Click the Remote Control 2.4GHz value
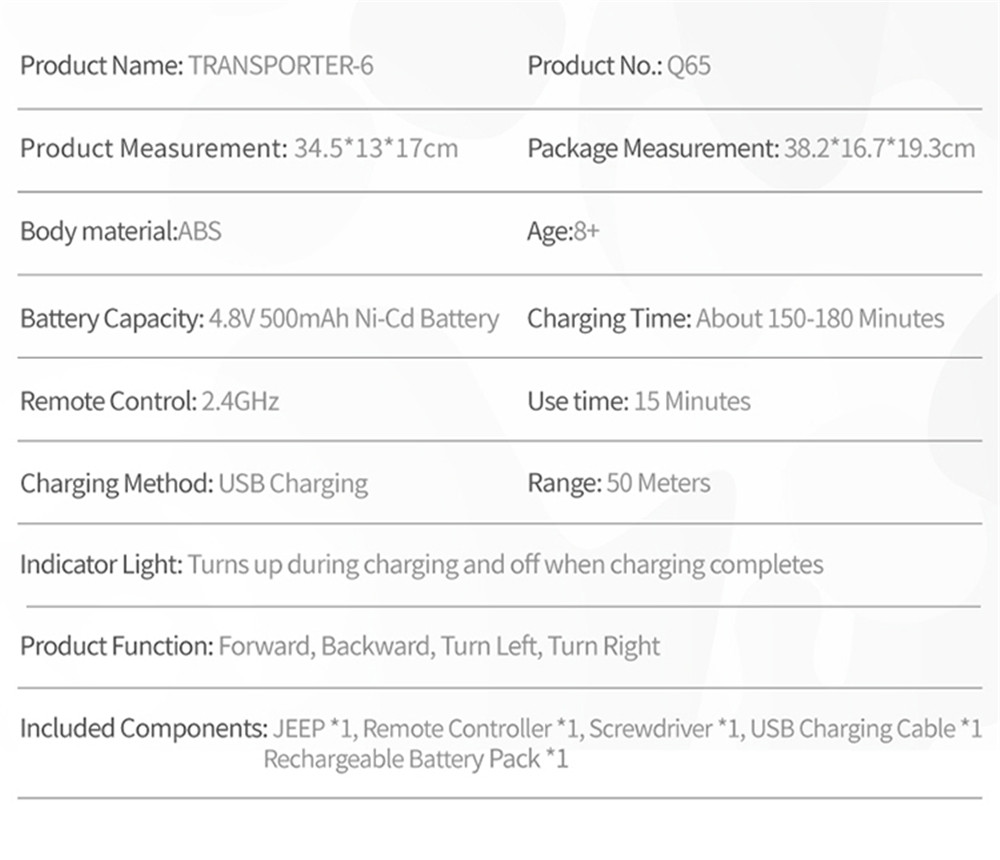Screen dimensions: 1000x860 point(240,402)
